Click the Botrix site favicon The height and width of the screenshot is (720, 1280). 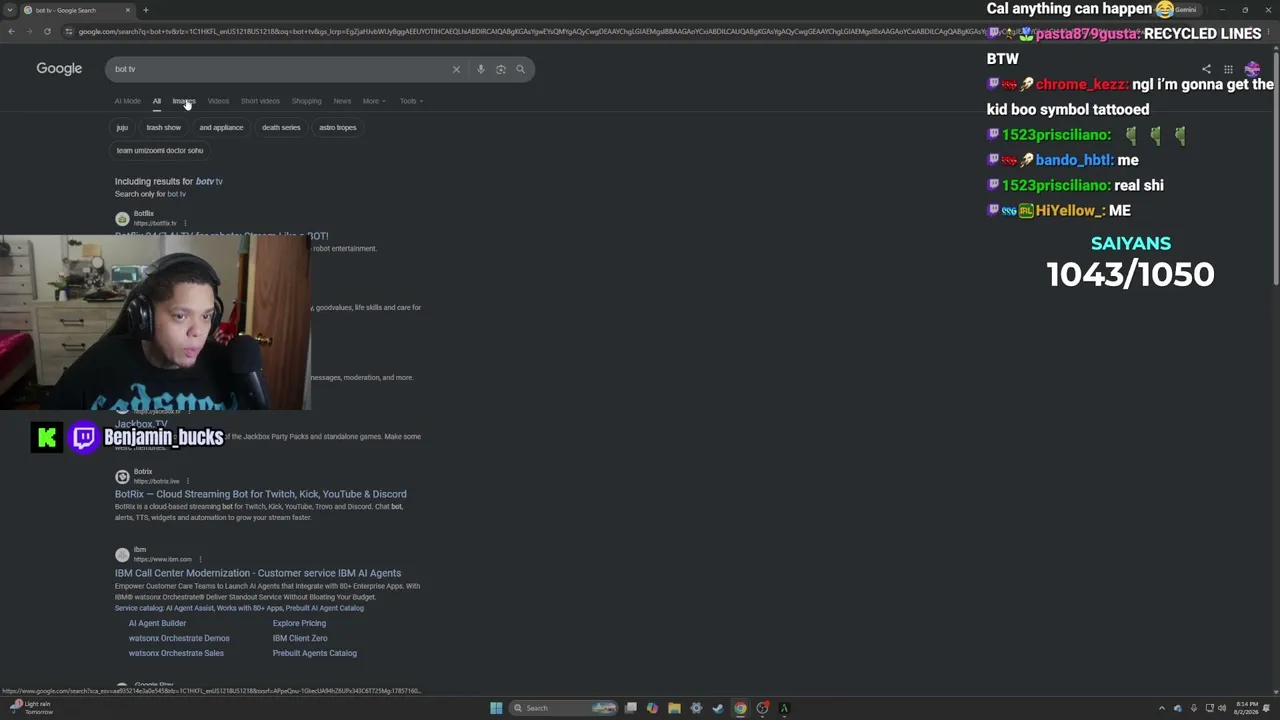tap(122, 476)
